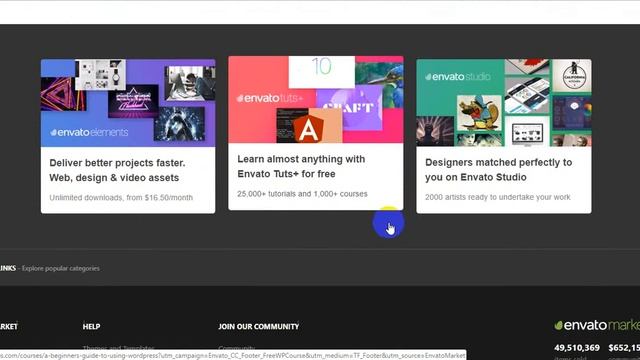Image resolution: width=640 pixels, height=360 pixels.
Task: Open the Envato Studio banner image
Action: point(504,103)
